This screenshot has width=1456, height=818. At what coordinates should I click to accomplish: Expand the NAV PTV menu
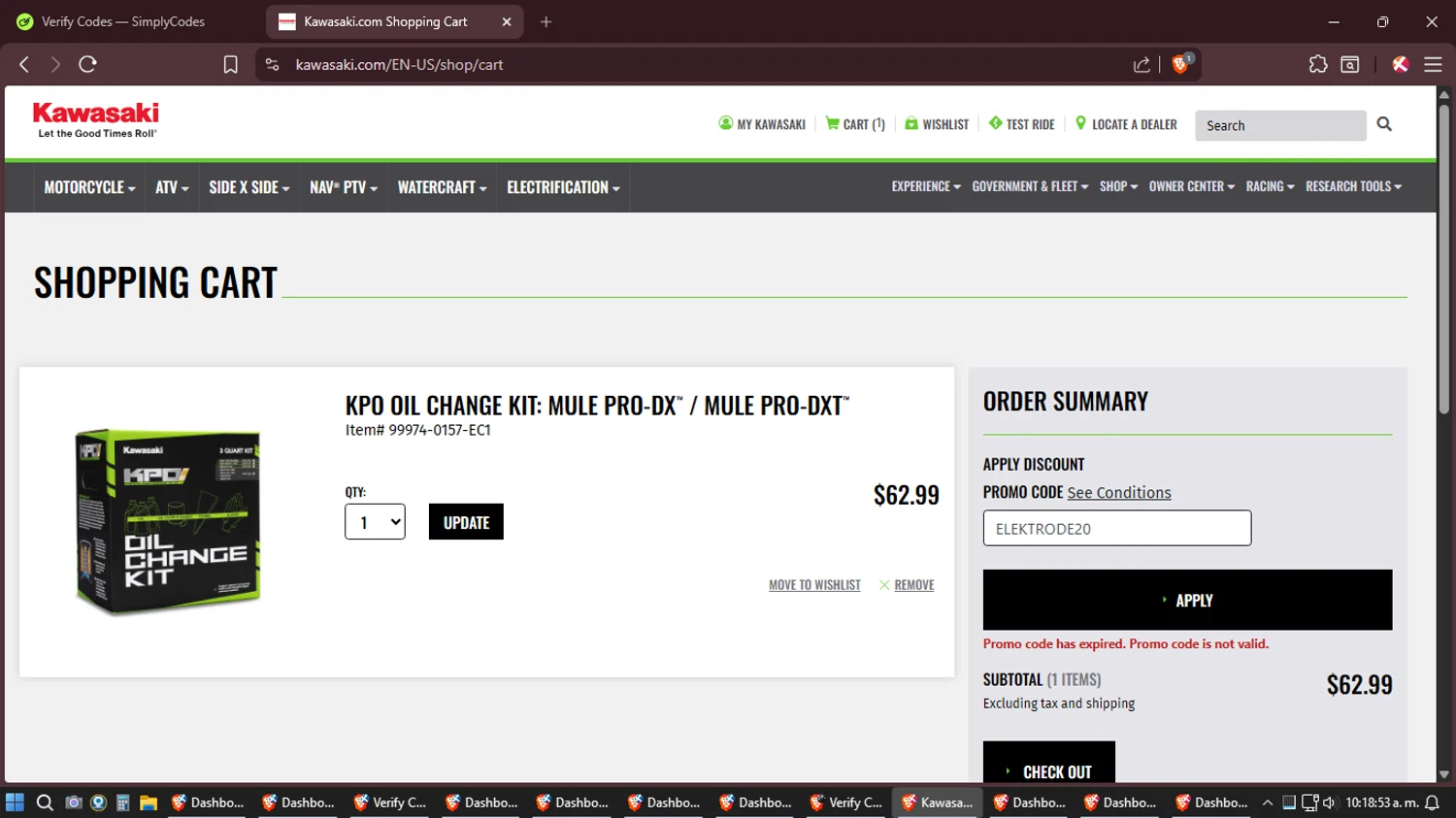coord(344,187)
